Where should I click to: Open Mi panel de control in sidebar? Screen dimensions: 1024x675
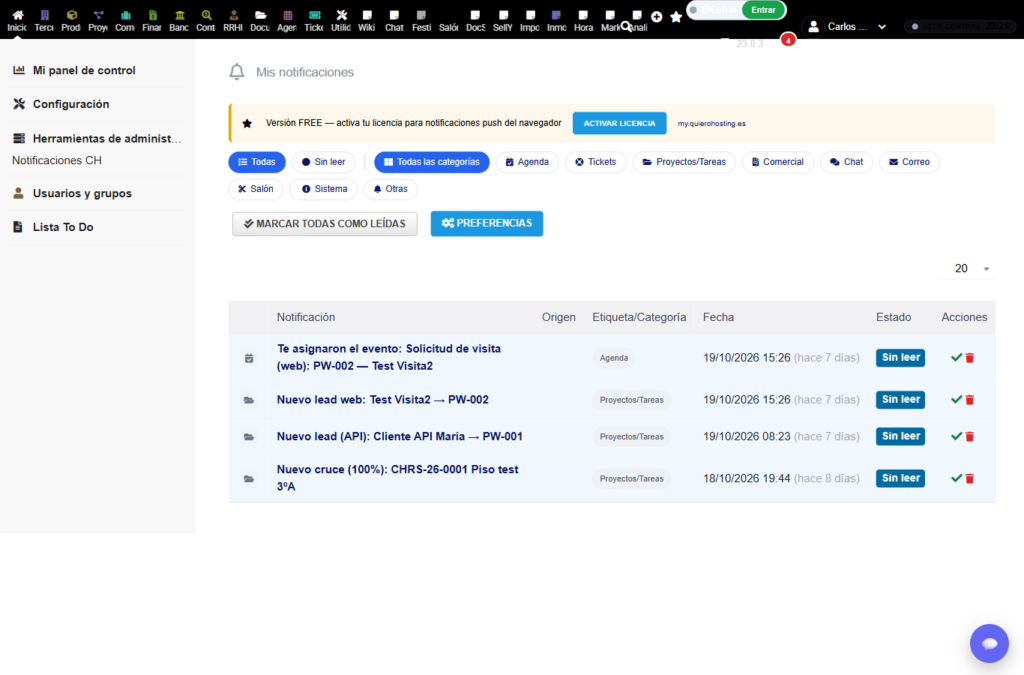pyautogui.click(x=84, y=71)
